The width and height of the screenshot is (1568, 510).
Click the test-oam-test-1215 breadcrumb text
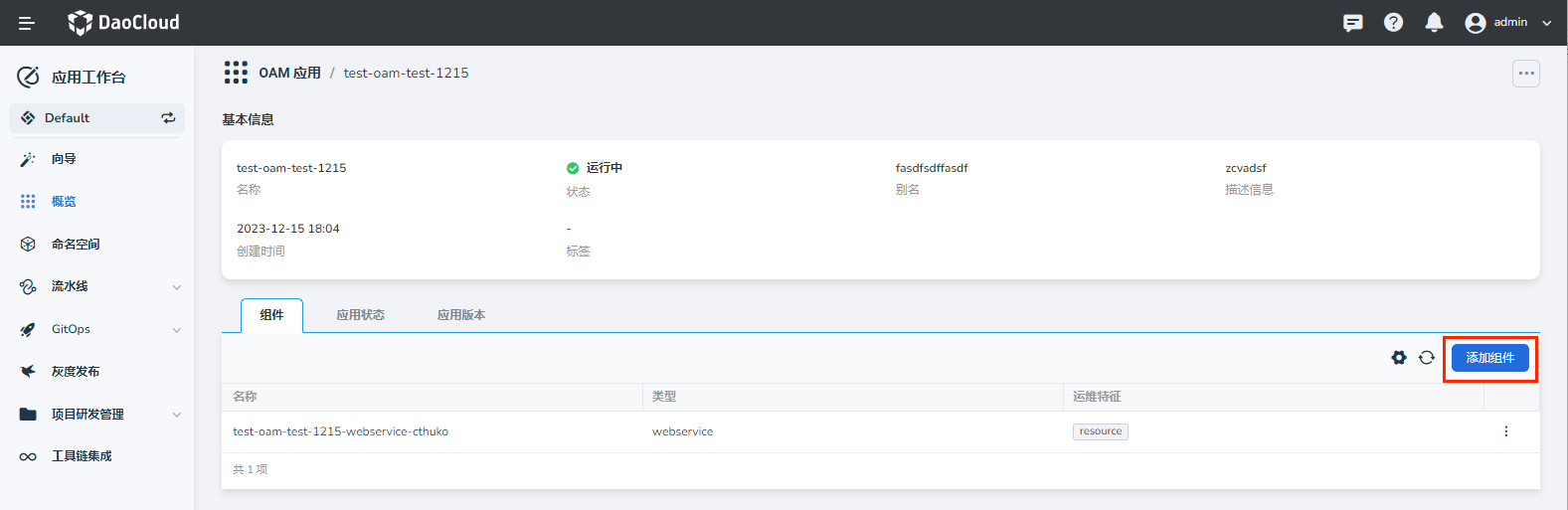[406, 73]
